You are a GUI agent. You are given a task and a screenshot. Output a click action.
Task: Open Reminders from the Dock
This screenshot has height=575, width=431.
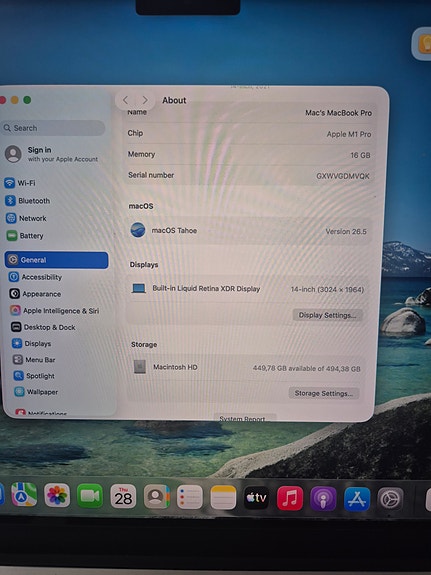(x=190, y=497)
